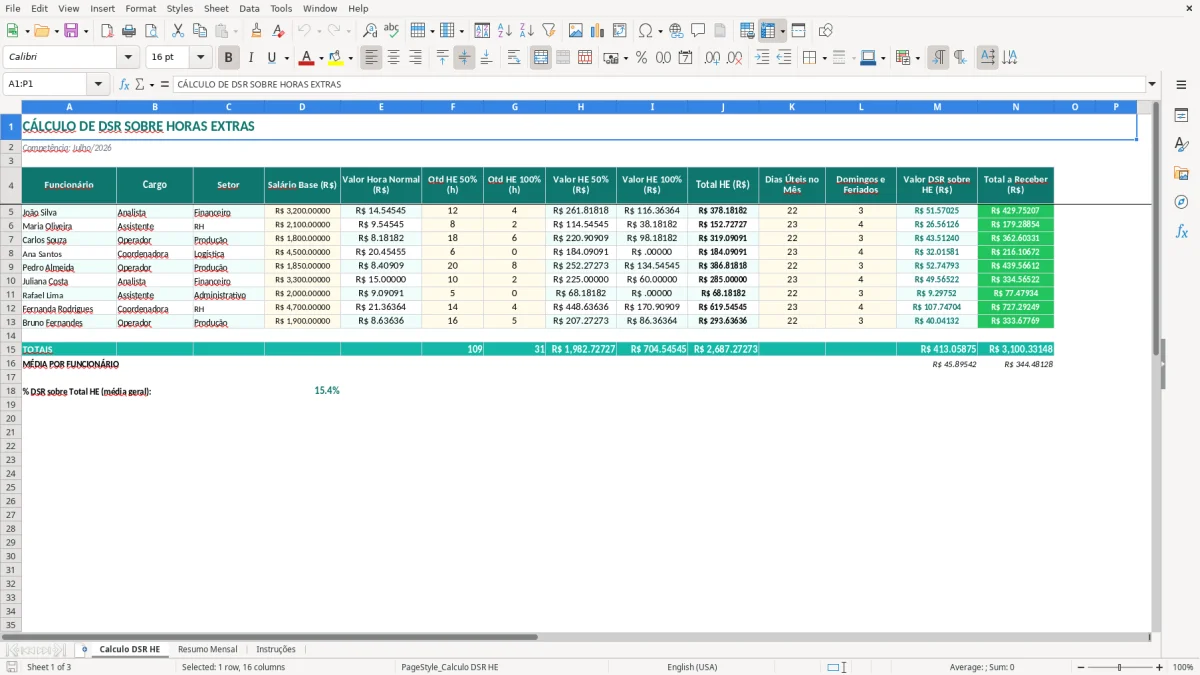Clear direct formatting
Viewport: 1200px width, 675px height.
(x=278, y=31)
